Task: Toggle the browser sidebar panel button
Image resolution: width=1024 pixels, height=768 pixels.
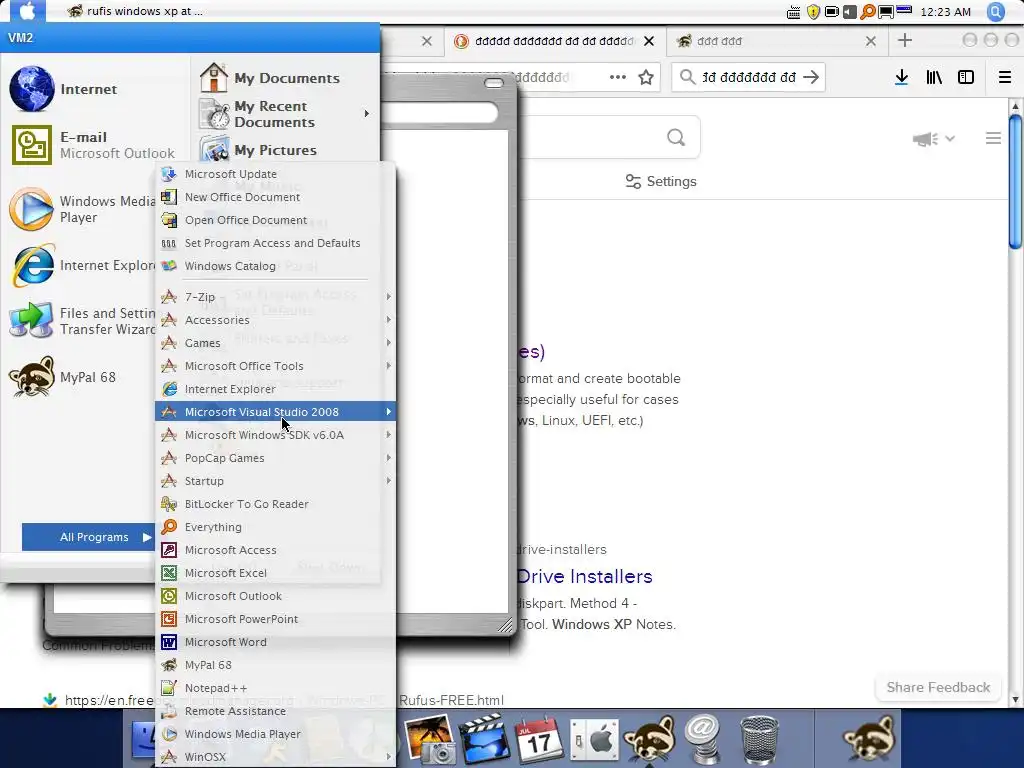Action: click(x=966, y=77)
